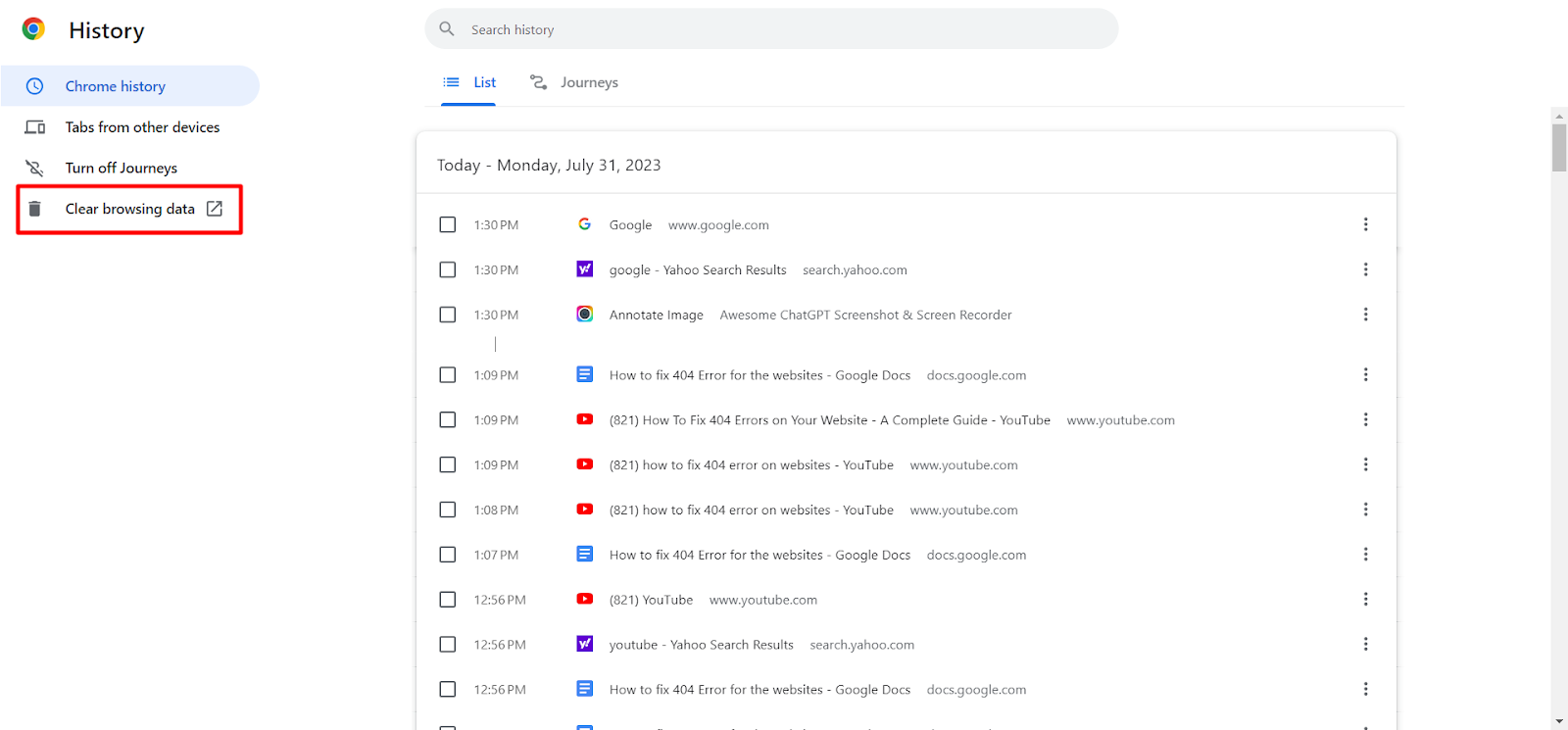Click the trash icon for Clear browsing data
Image resolution: width=1568 pixels, height=730 pixels.
34,209
